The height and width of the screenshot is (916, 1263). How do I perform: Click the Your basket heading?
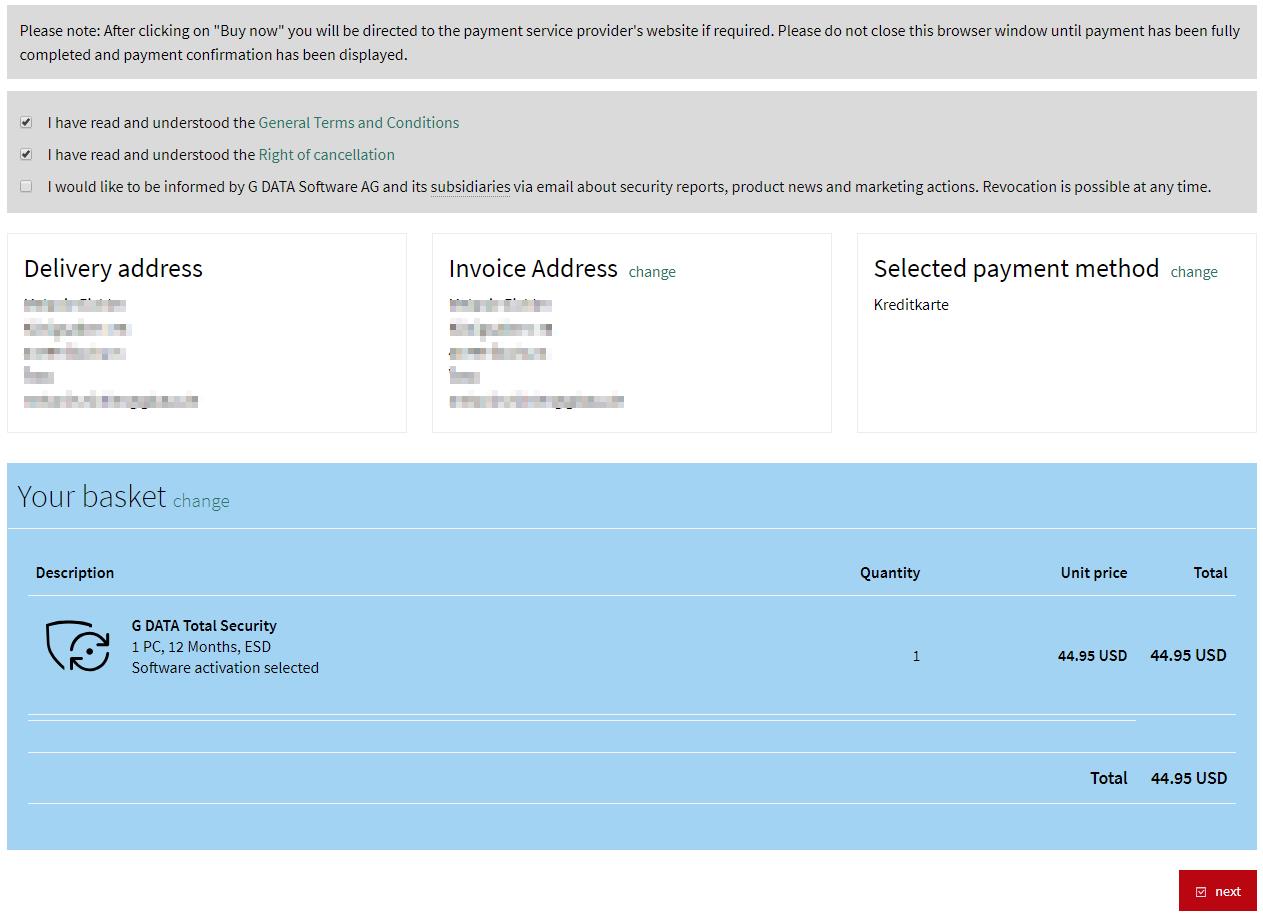pyautogui.click(x=92, y=496)
